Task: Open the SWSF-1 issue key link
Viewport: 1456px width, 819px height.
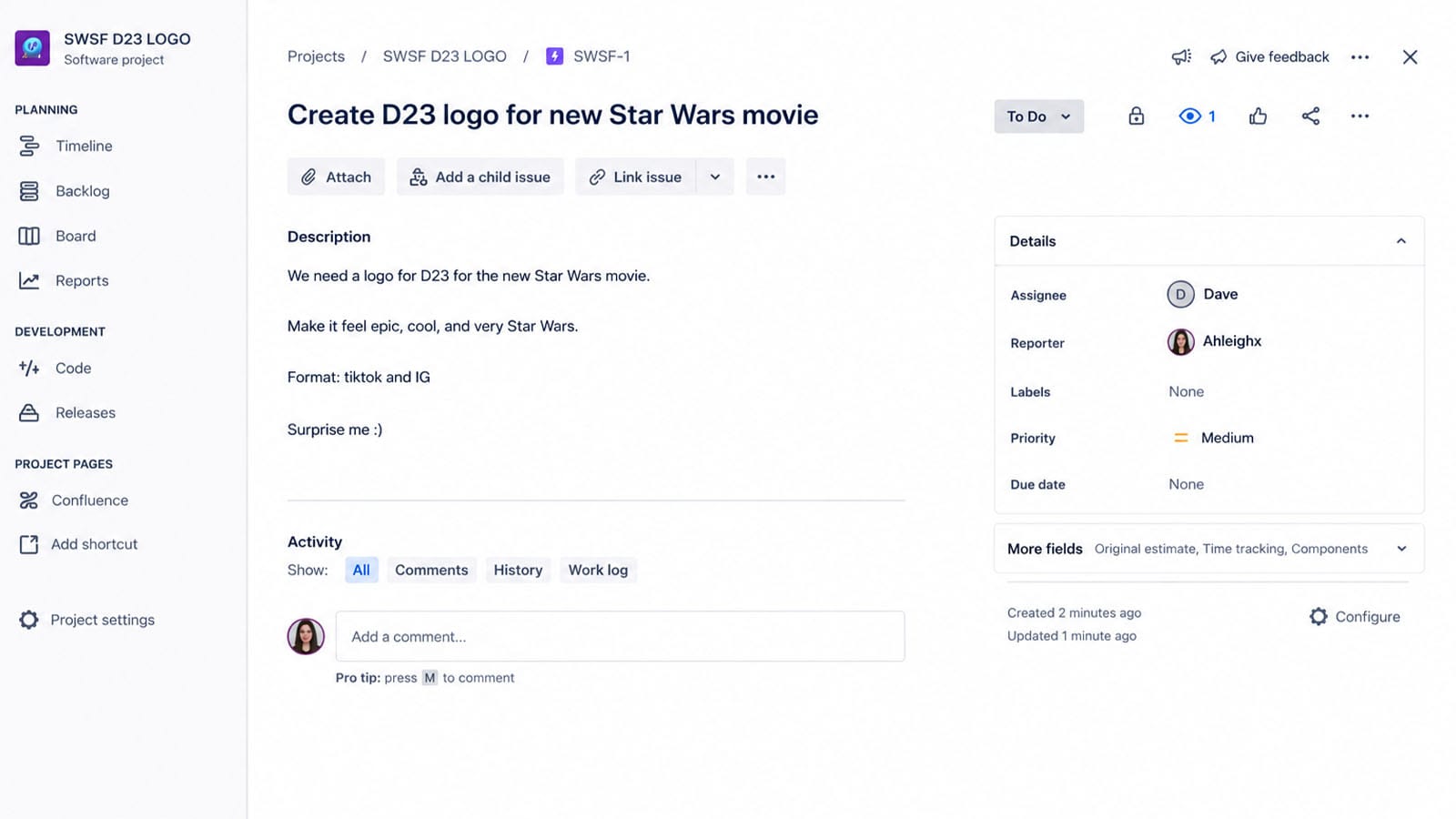Action: pos(602,56)
